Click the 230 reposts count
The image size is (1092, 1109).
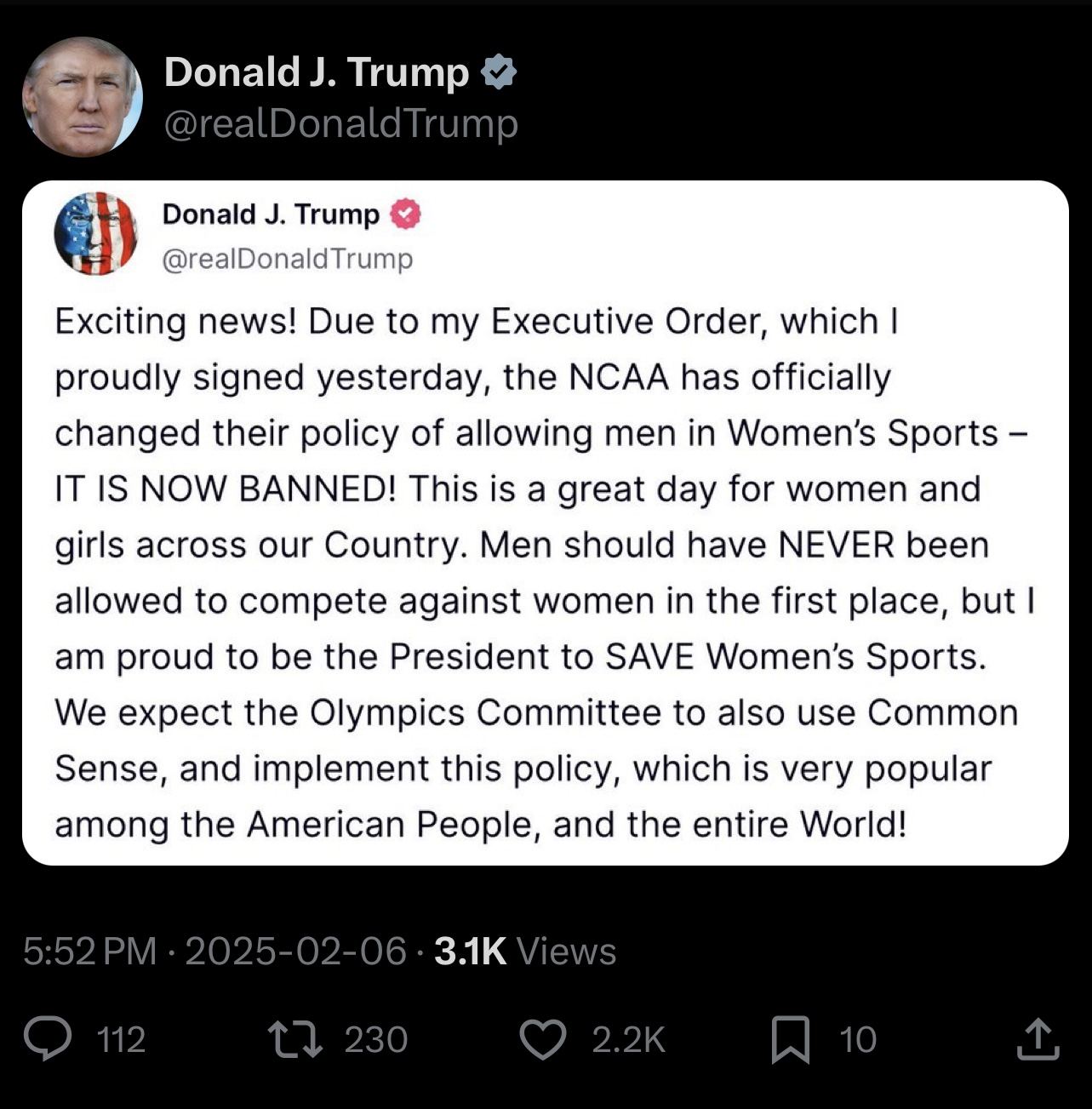coord(376,1040)
